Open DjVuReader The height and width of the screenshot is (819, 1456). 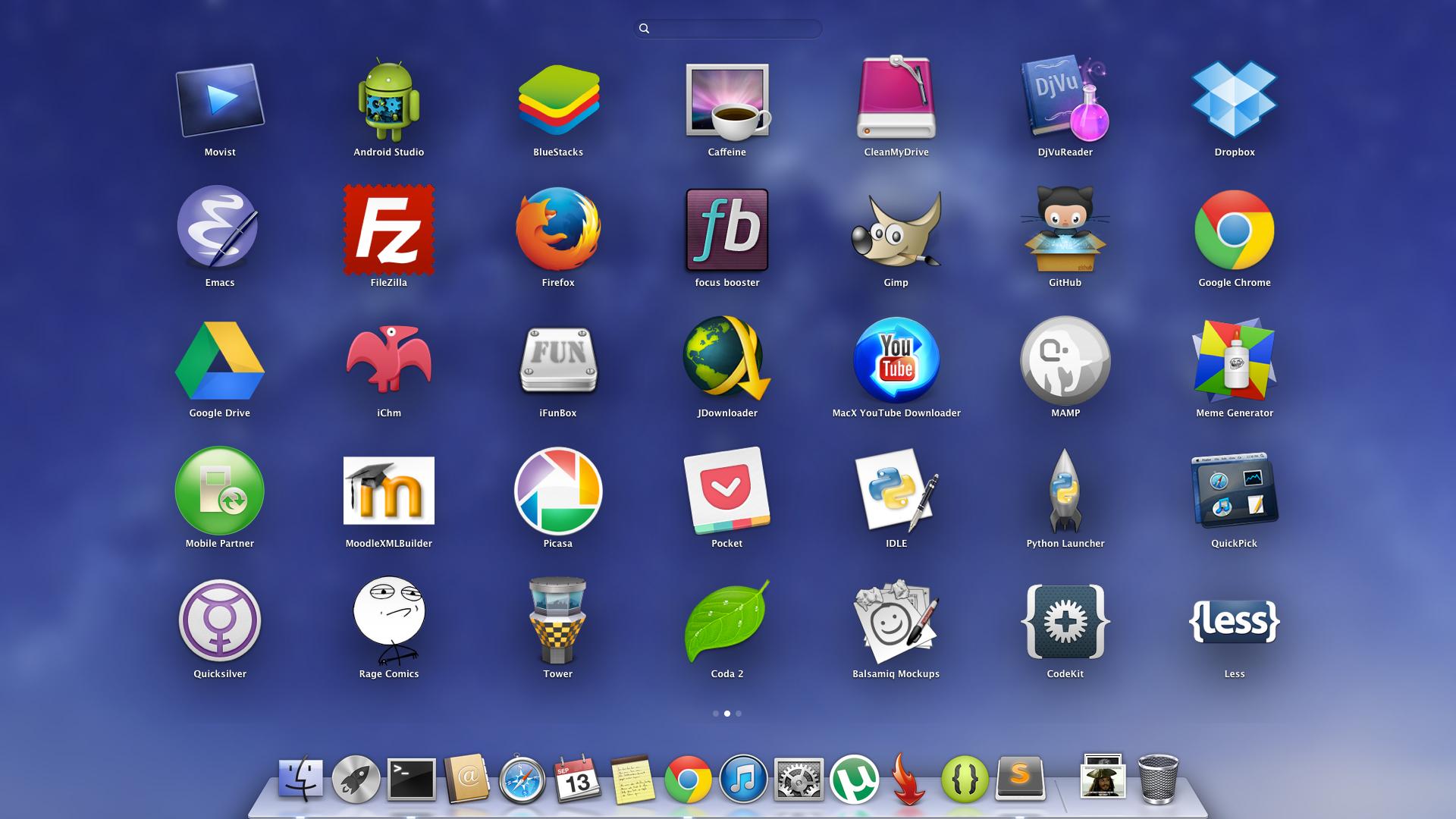pyautogui.click(x=1065, y=99)
